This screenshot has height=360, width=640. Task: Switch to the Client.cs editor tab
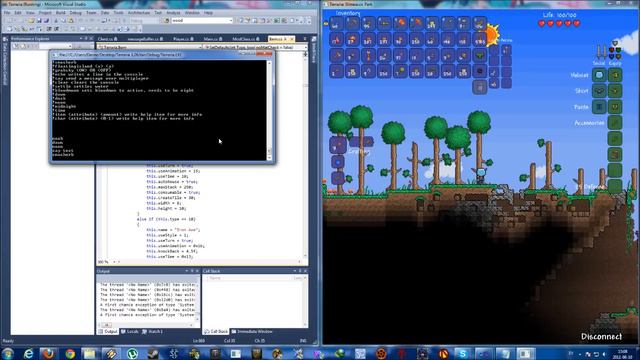[x=108, y=39]
